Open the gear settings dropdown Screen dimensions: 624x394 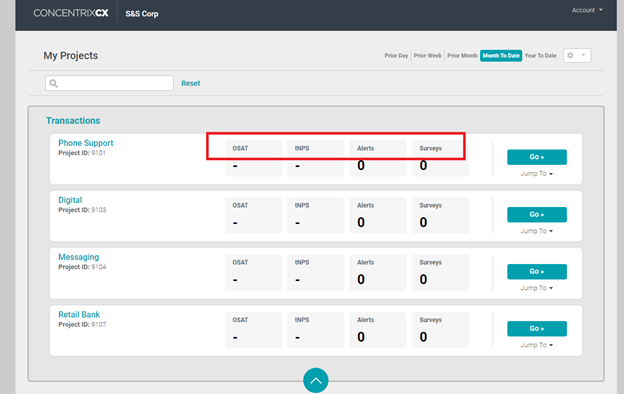tap(577, 55)
